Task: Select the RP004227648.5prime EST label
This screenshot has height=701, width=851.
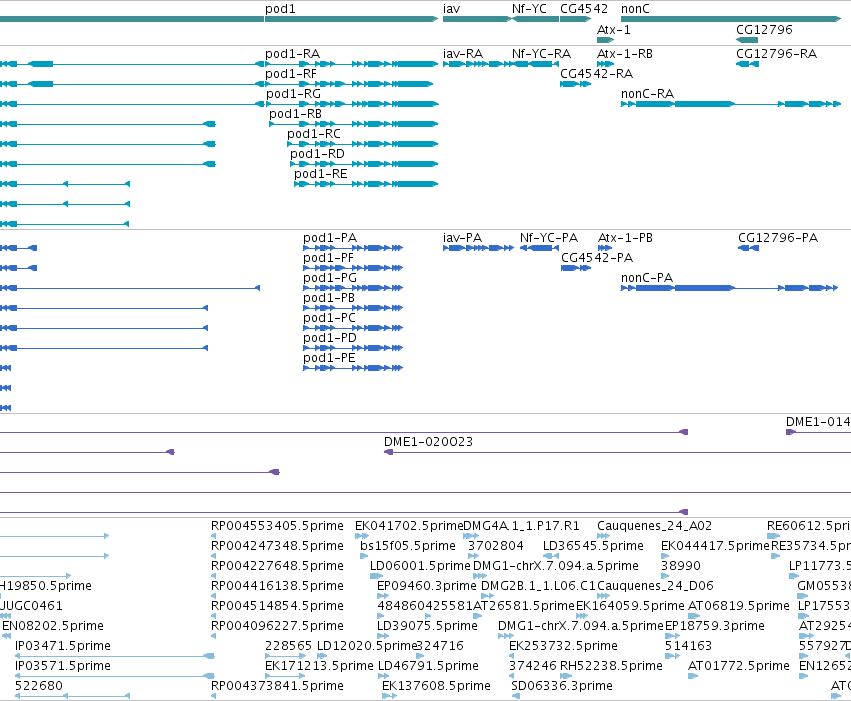Action: 277,566
